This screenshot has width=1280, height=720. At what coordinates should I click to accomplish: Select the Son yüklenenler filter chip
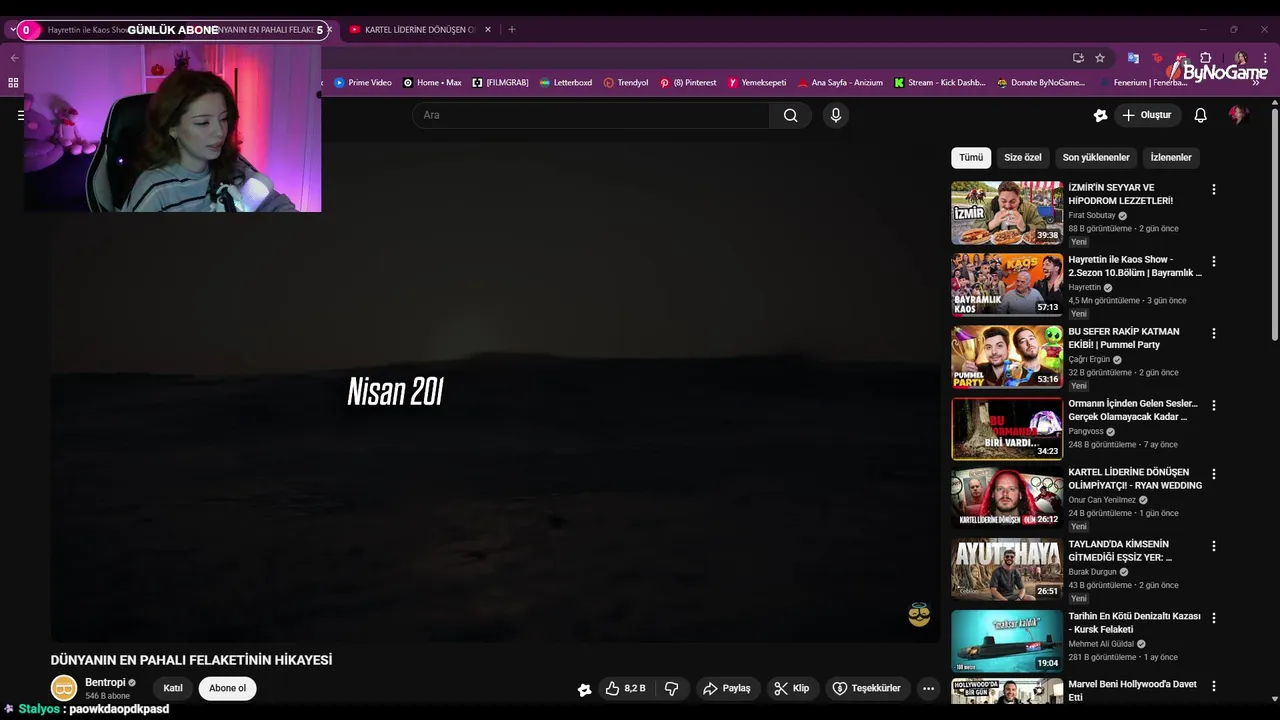(1096, 158)
